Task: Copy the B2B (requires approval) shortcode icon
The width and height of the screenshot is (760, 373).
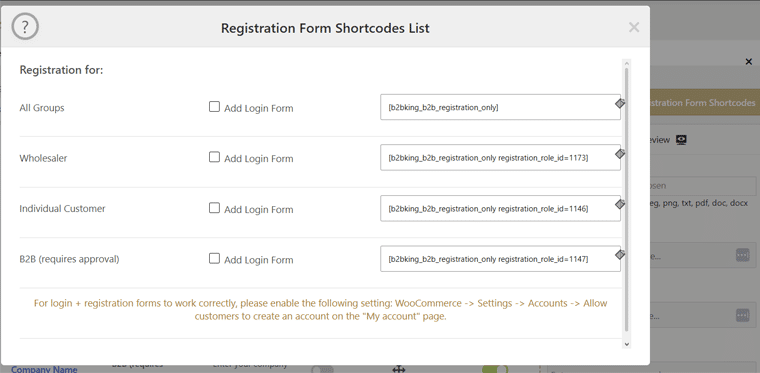Action: (619, 255)
